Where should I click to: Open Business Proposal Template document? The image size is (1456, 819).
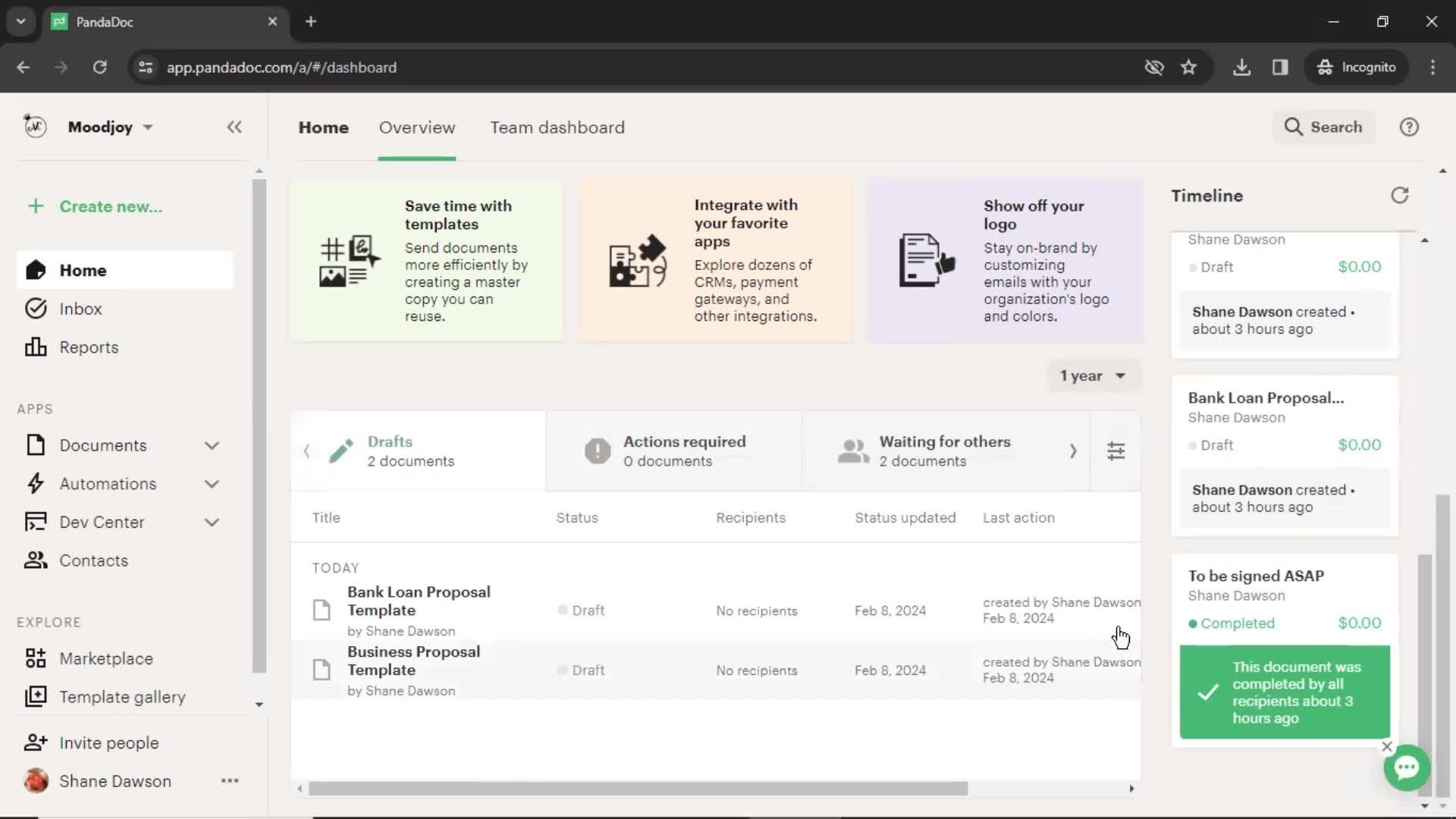(413, 661)
